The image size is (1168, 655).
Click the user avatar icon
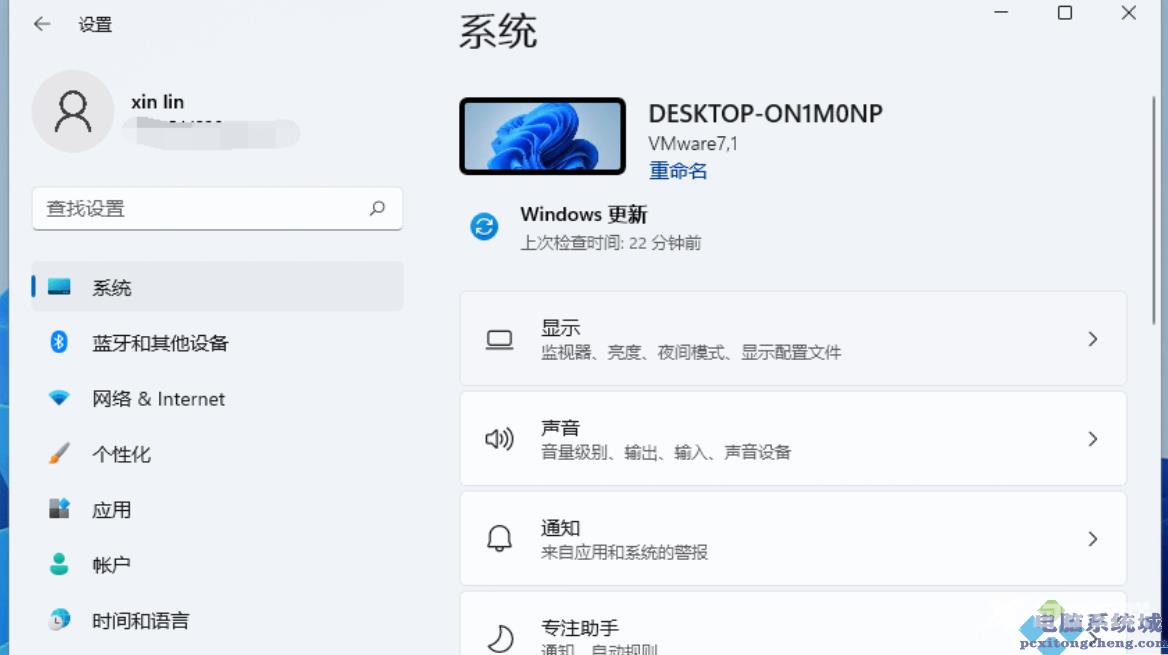point(73,111)
